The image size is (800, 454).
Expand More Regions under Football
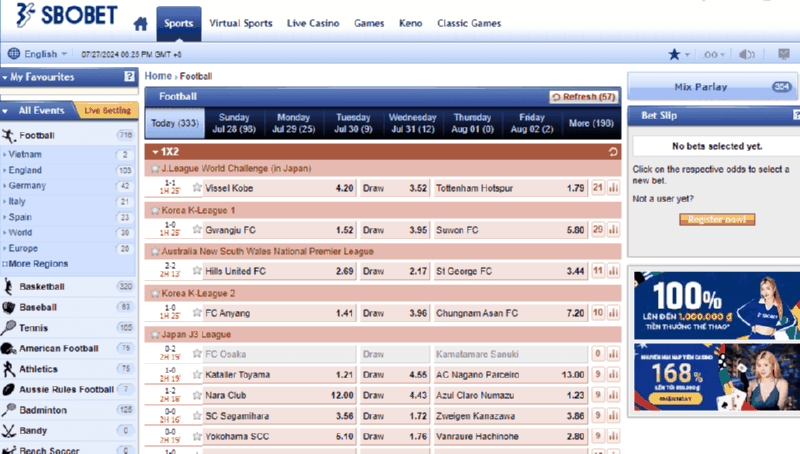click(x=36, y=264)
